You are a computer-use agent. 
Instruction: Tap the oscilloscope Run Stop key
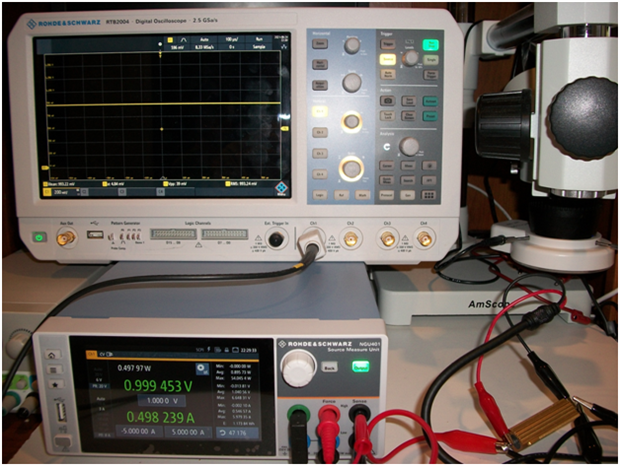[431, 45]
